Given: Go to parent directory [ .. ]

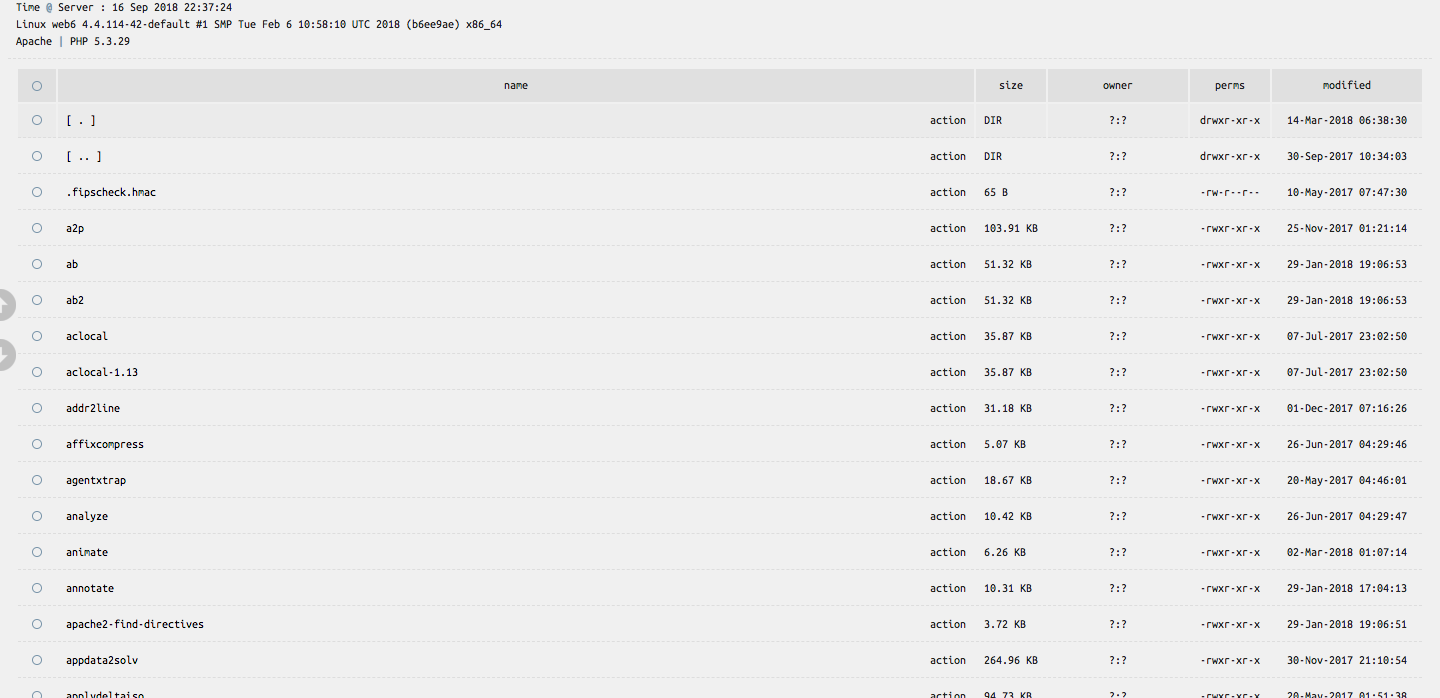Looking at the screenshot, I should click(x=84, y=156).
